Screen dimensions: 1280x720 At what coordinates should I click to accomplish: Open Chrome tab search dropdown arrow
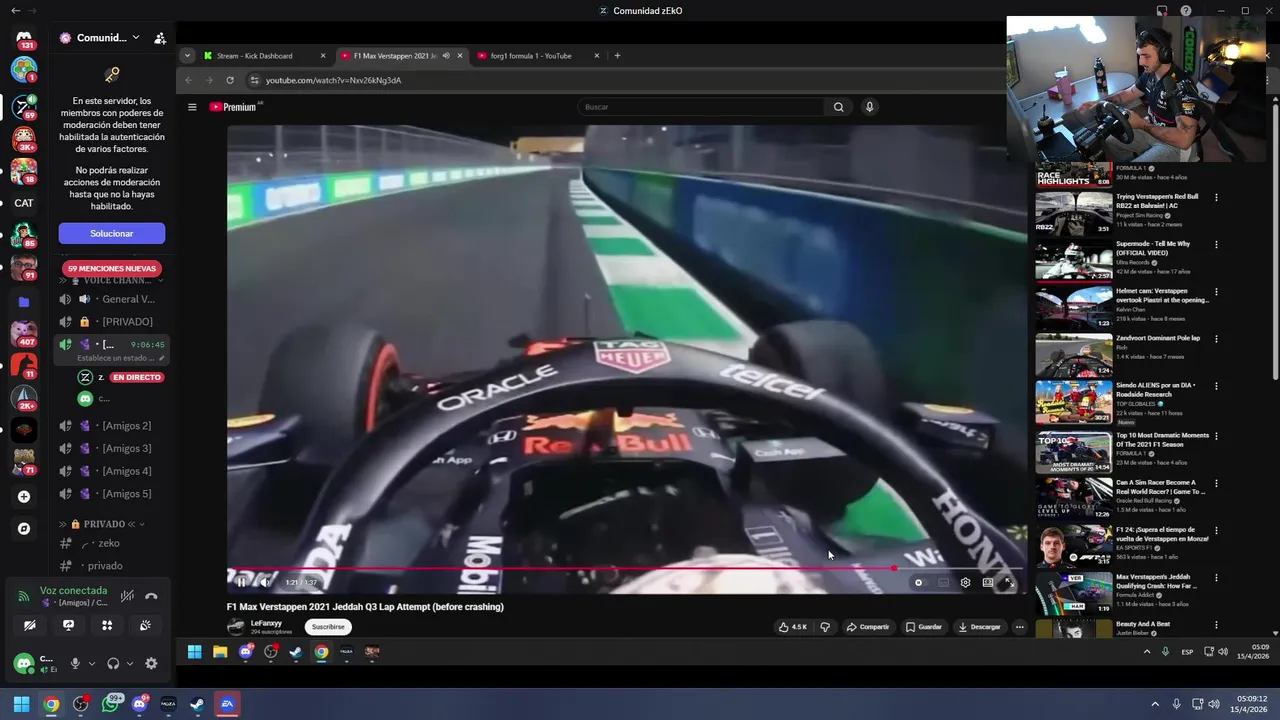click(187, 56)
